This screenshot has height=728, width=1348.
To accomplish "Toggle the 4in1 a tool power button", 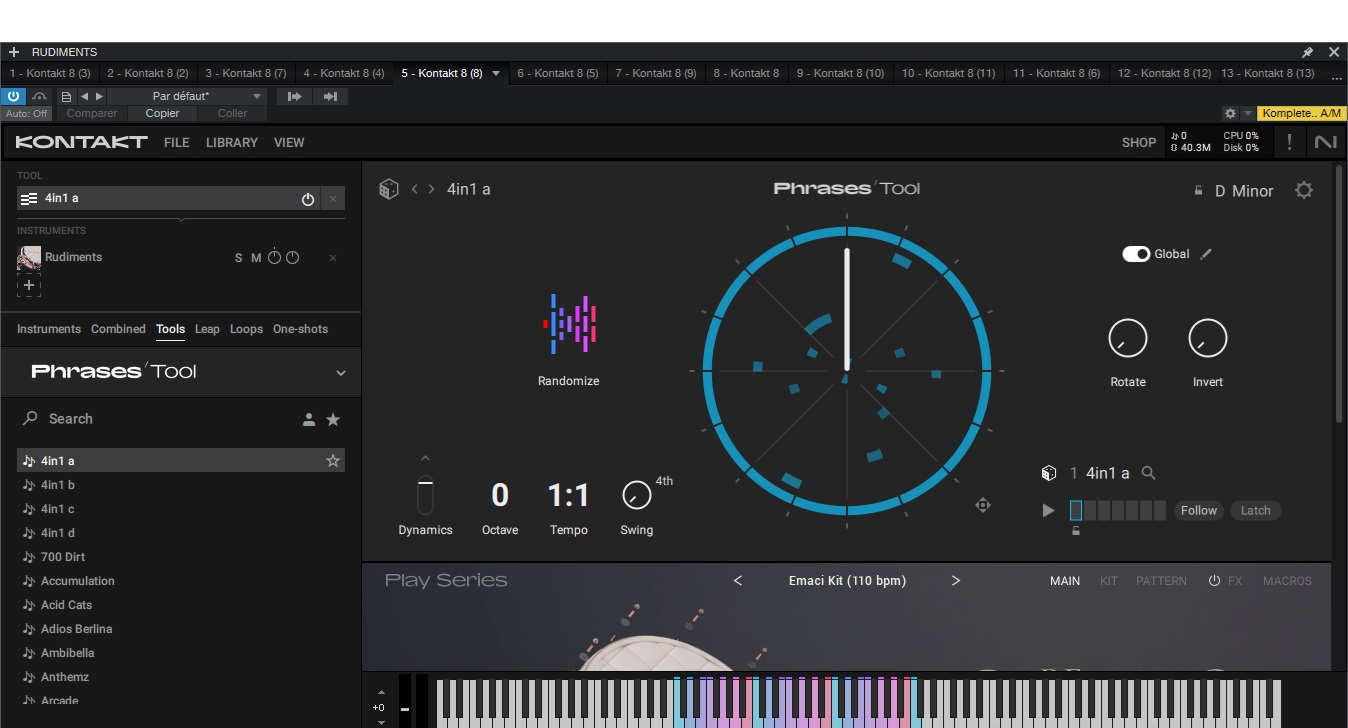I will coord(308,199).
